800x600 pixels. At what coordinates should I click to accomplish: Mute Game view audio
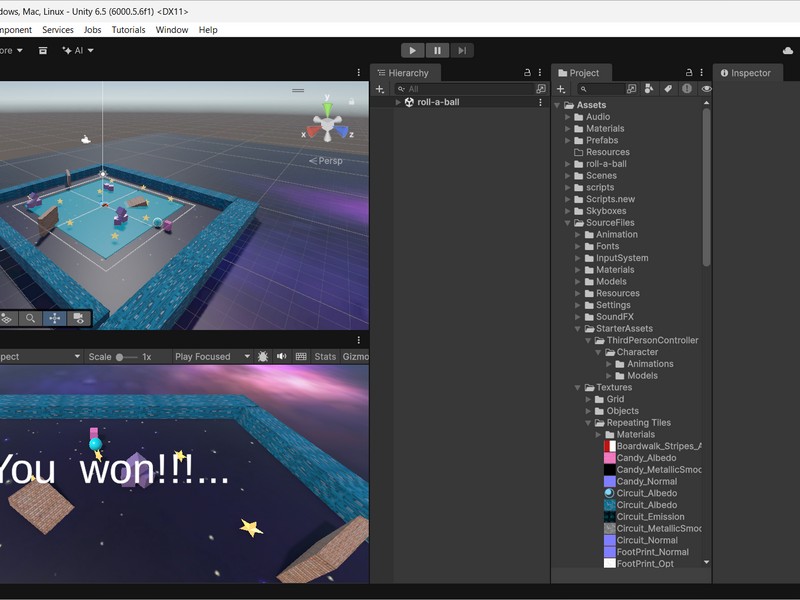(x=282, y=357)
